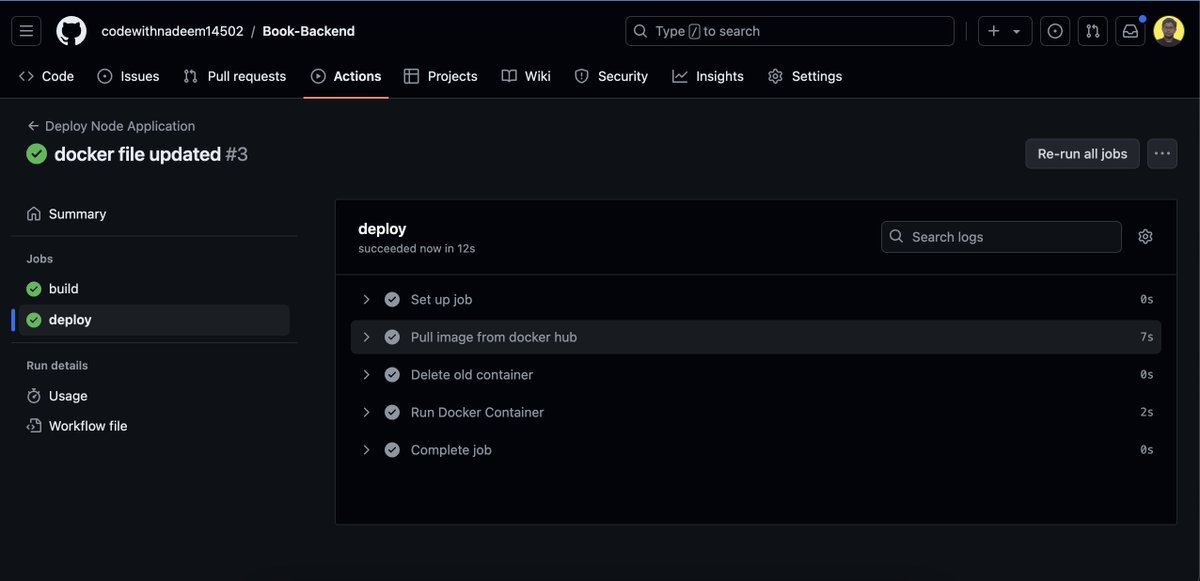Click the deploy job heading in log panel

coord(382,229)
